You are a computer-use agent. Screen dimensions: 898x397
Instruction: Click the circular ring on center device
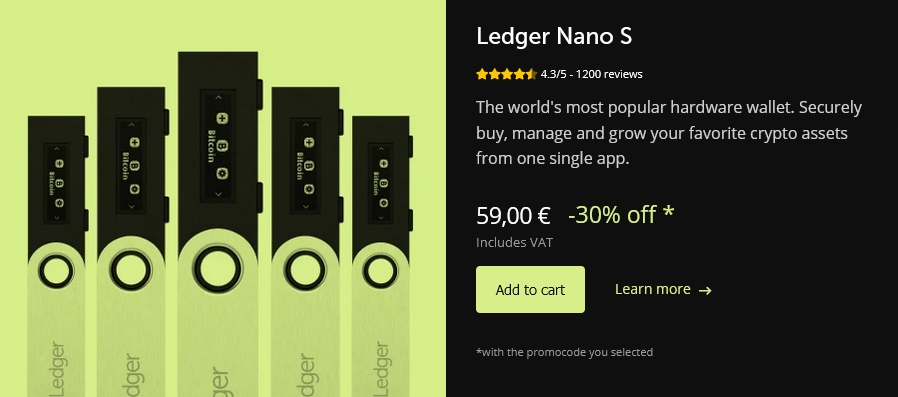tap(215, 269)
